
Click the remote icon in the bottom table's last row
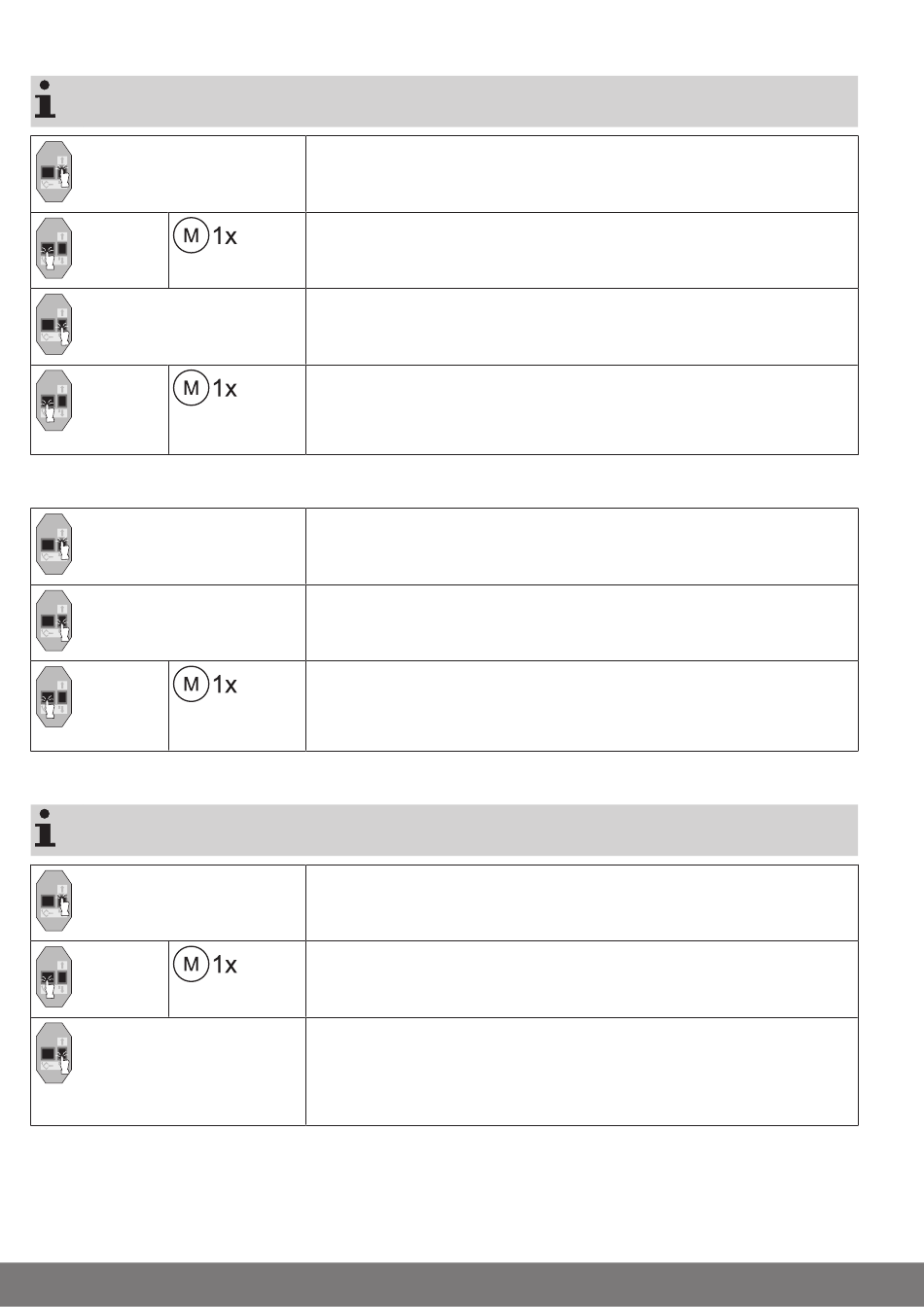pos(55,1053)
